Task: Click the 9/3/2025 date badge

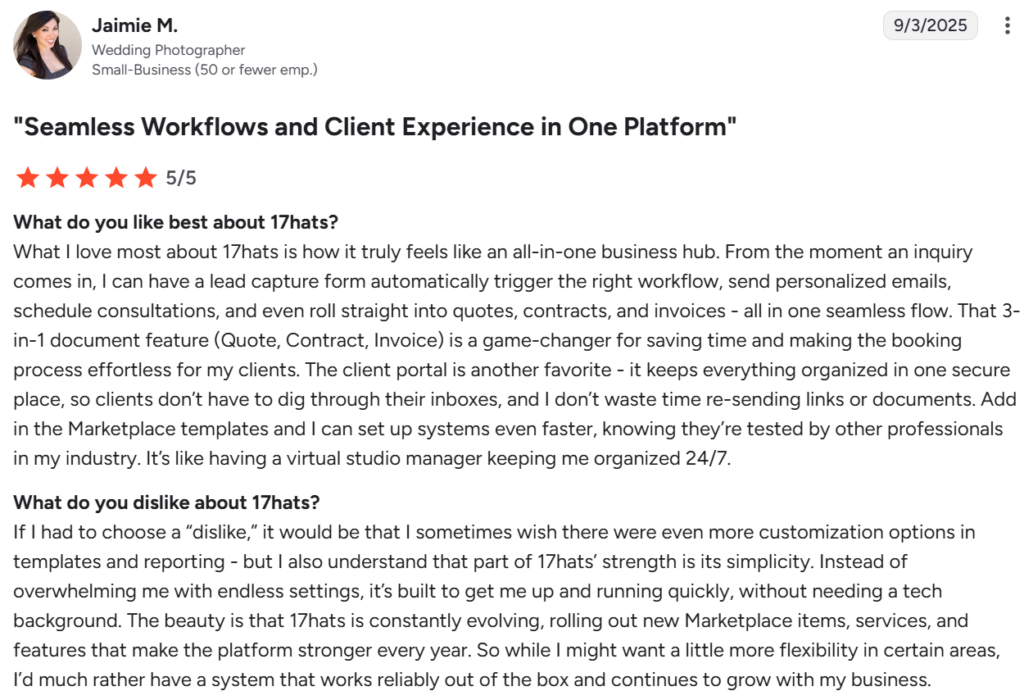Action: click(x=930, y=26)
